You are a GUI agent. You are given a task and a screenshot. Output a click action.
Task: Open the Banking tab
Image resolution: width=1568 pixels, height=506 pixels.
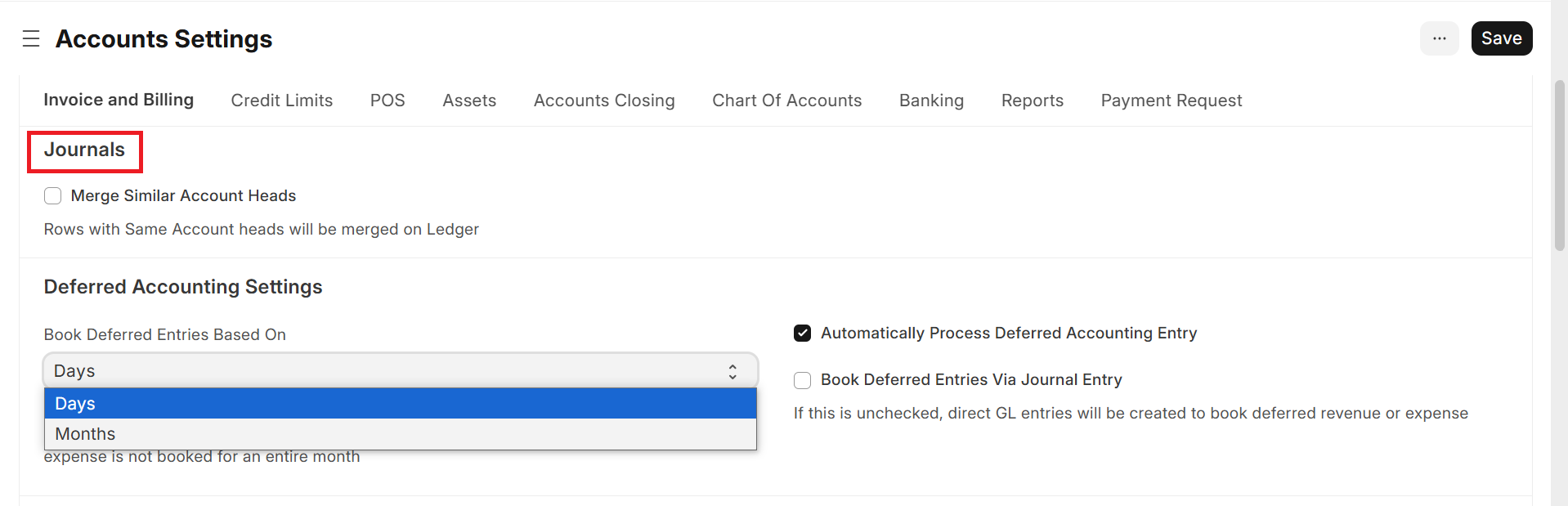pos(931,101)
